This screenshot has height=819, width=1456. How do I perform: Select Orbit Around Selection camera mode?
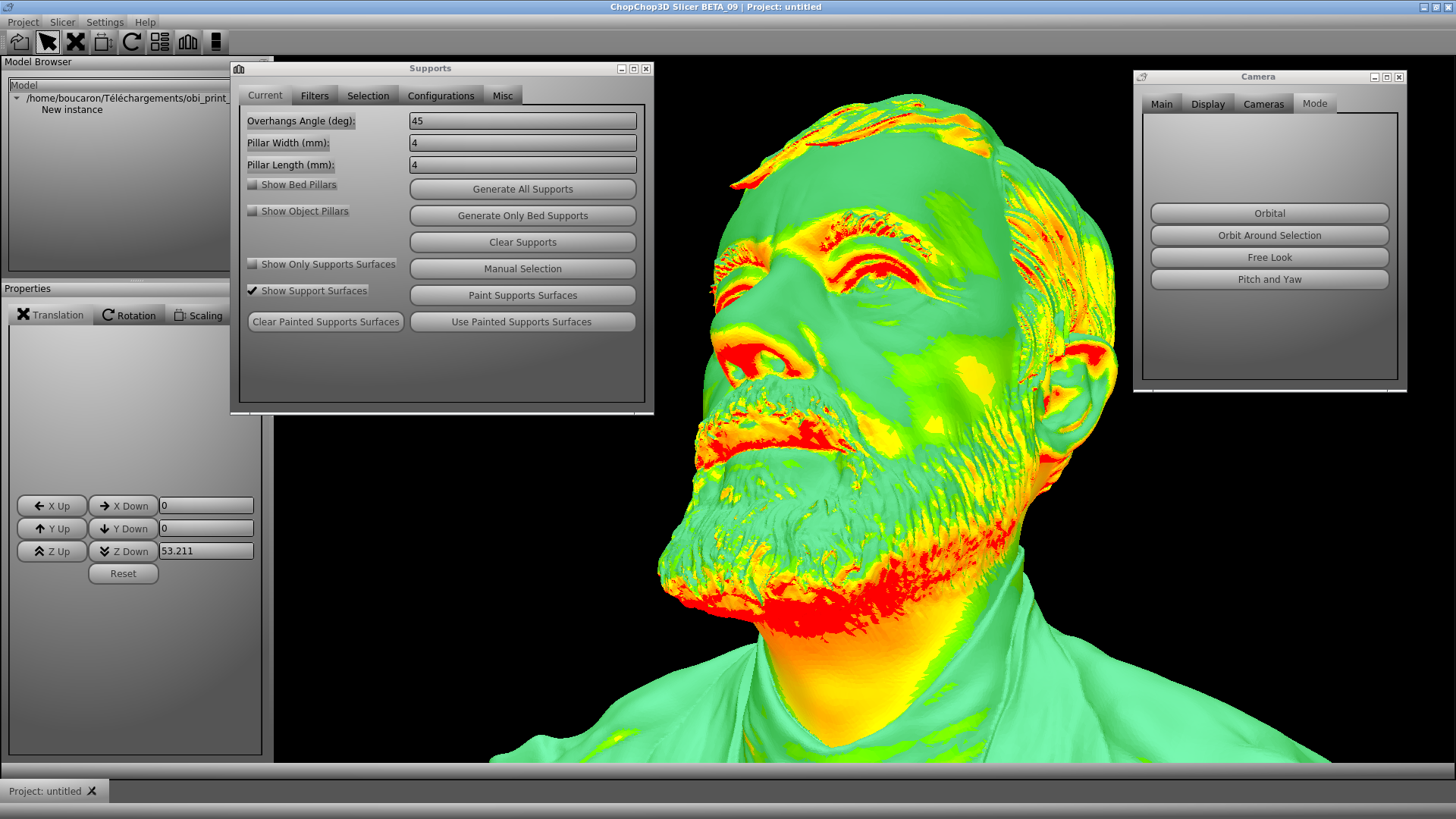(x=1269, y=236)
